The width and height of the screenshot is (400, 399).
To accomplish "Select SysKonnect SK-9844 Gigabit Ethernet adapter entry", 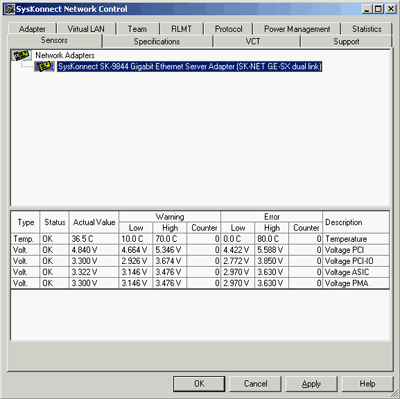I will (189, 66).
